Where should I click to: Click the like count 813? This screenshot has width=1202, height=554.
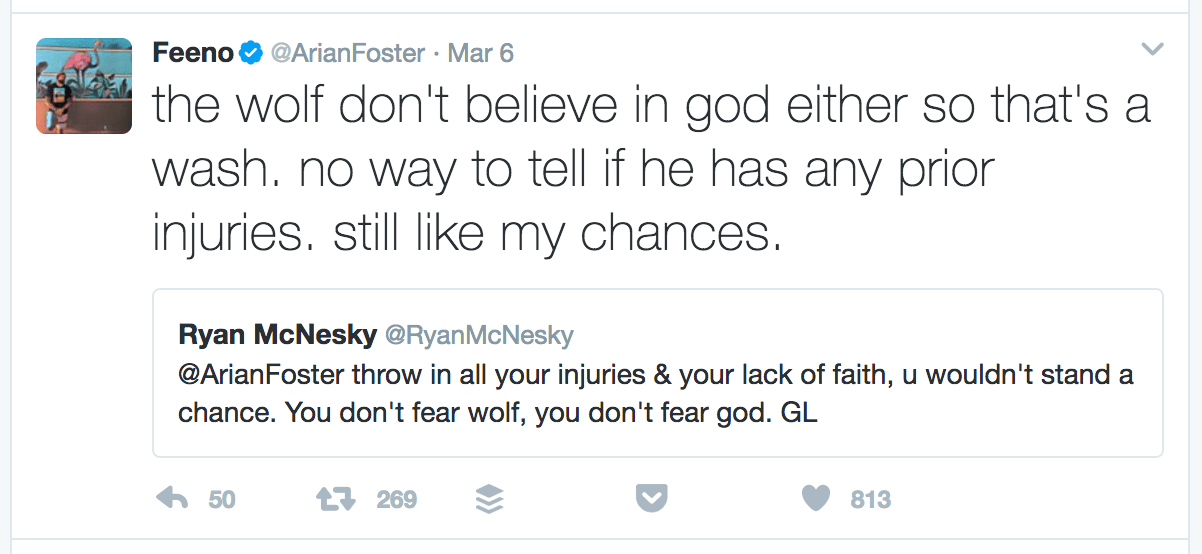point(870,499)
